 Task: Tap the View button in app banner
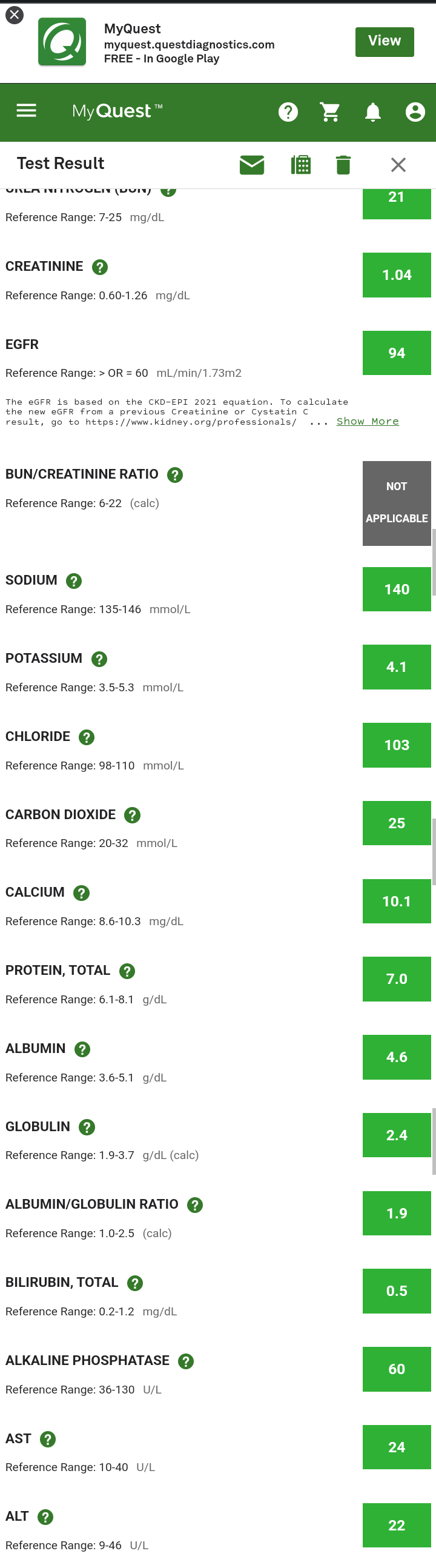385,41
